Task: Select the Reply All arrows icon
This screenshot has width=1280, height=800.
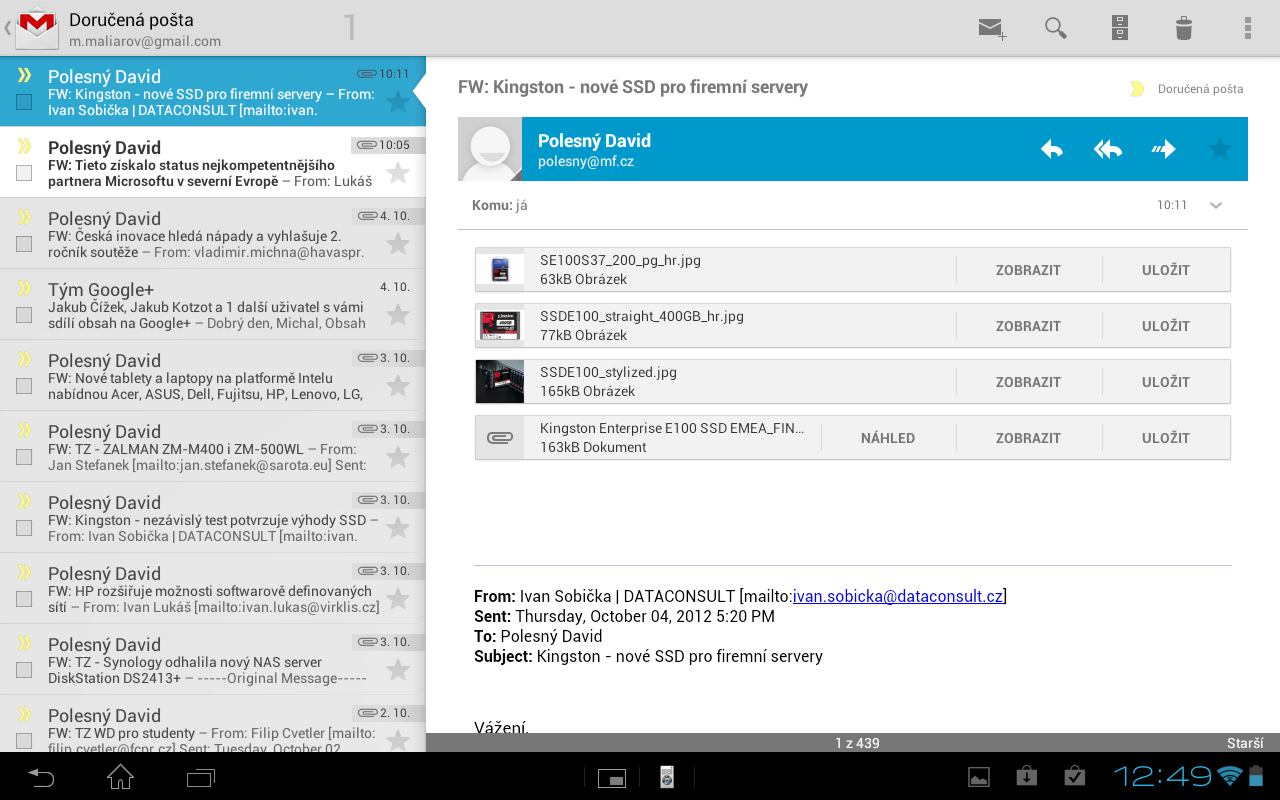Action: [x=1107, y=148]
